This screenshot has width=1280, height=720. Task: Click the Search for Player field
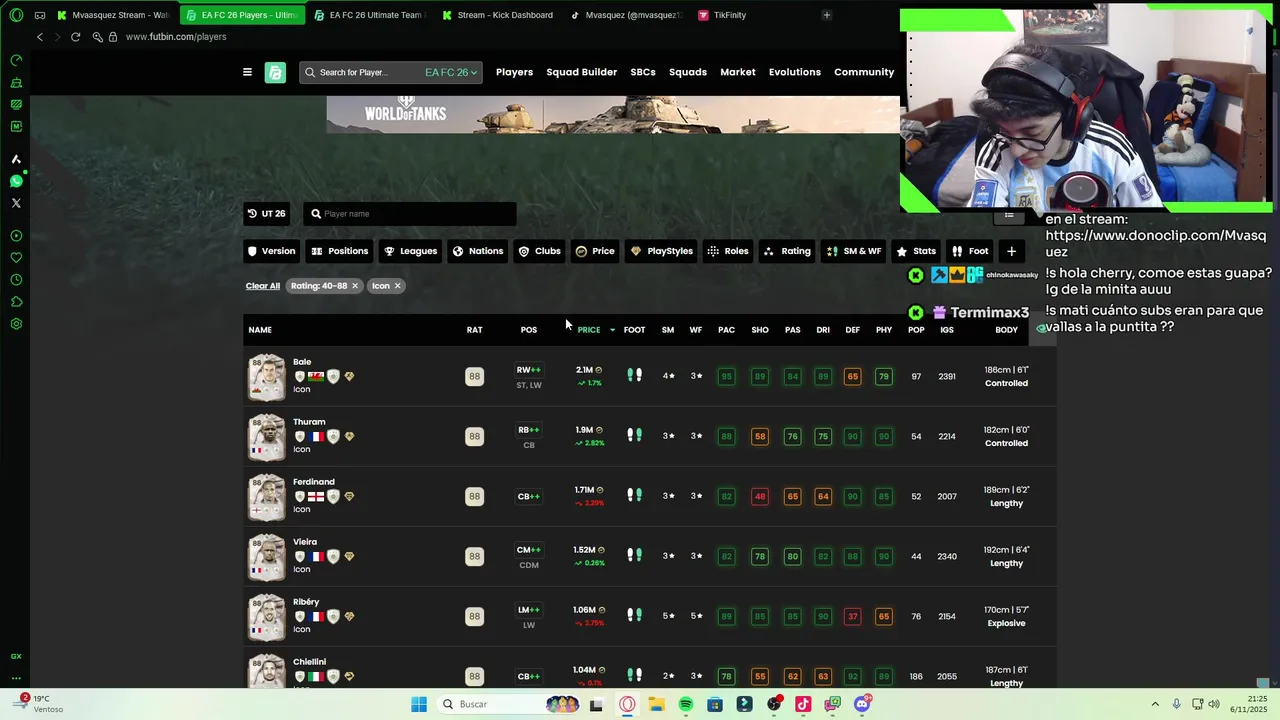[x=360, y=72]
